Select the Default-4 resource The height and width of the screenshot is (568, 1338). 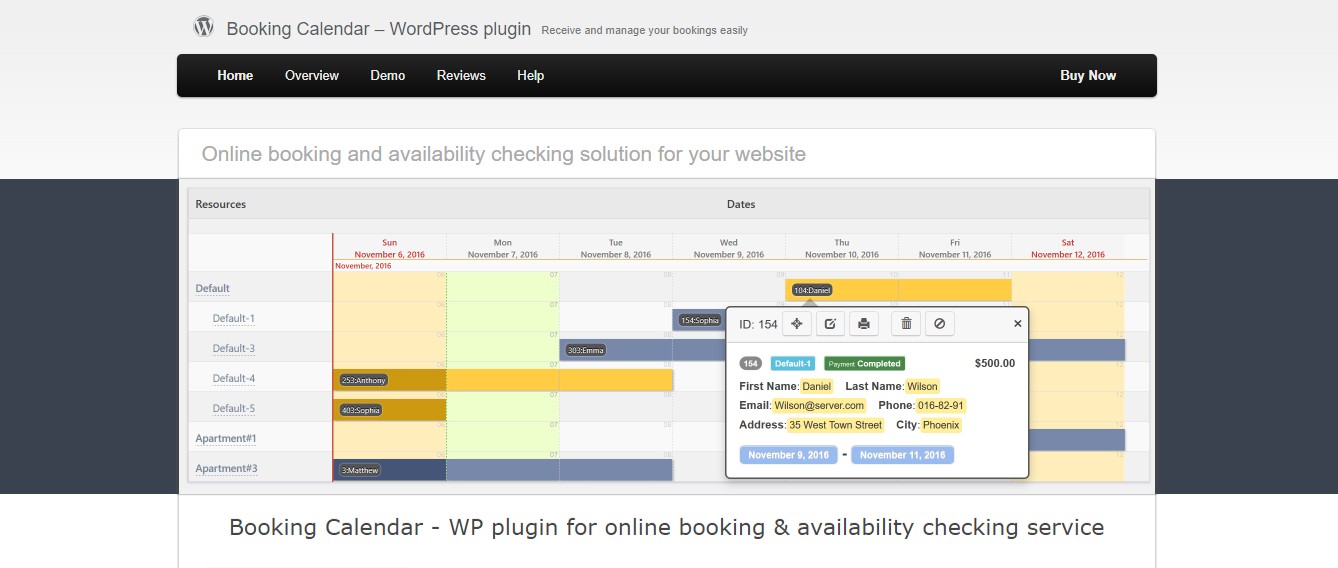coord(234,378)
